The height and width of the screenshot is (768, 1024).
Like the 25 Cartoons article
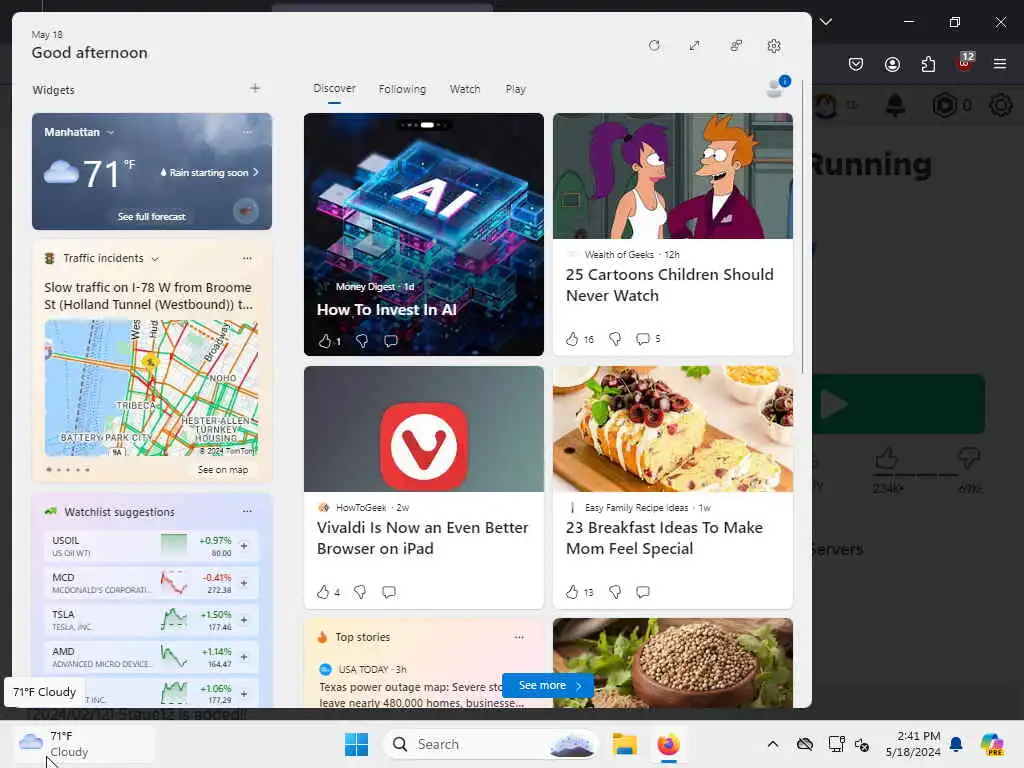click(572, 339)
